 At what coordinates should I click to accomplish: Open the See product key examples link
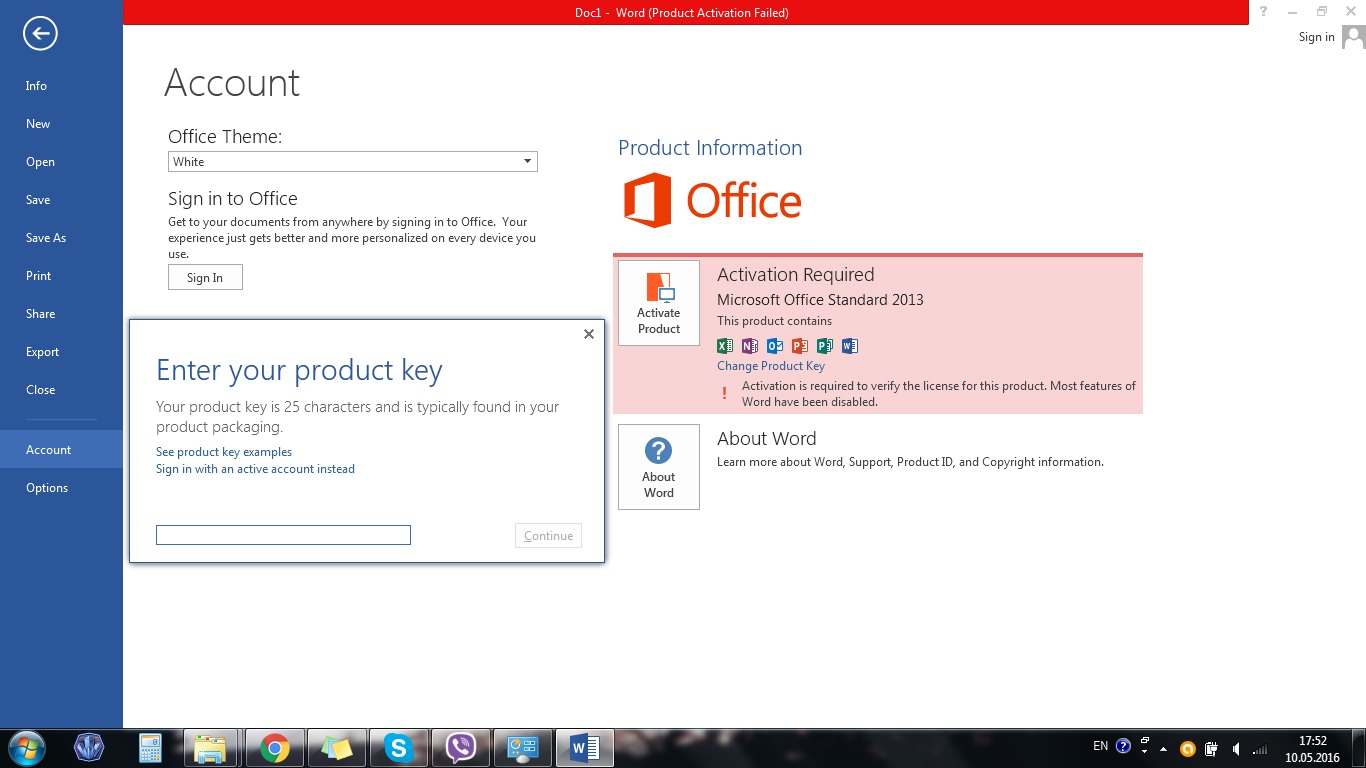[x=224, y=452]
